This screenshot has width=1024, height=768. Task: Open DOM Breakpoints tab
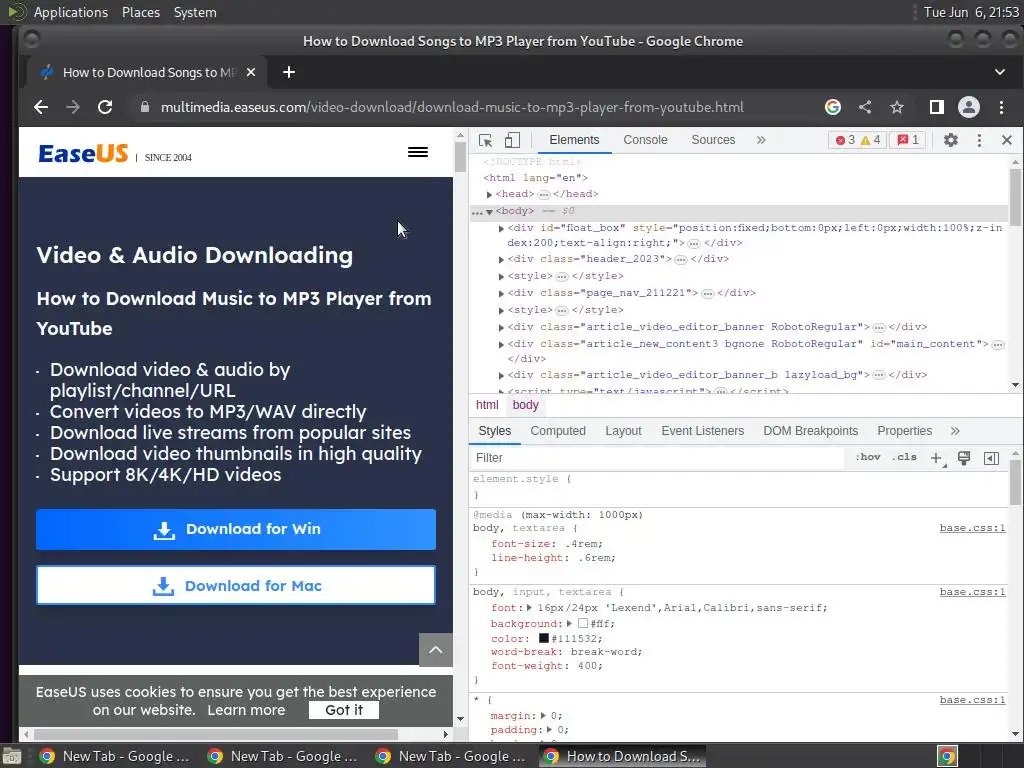point(810,431)
